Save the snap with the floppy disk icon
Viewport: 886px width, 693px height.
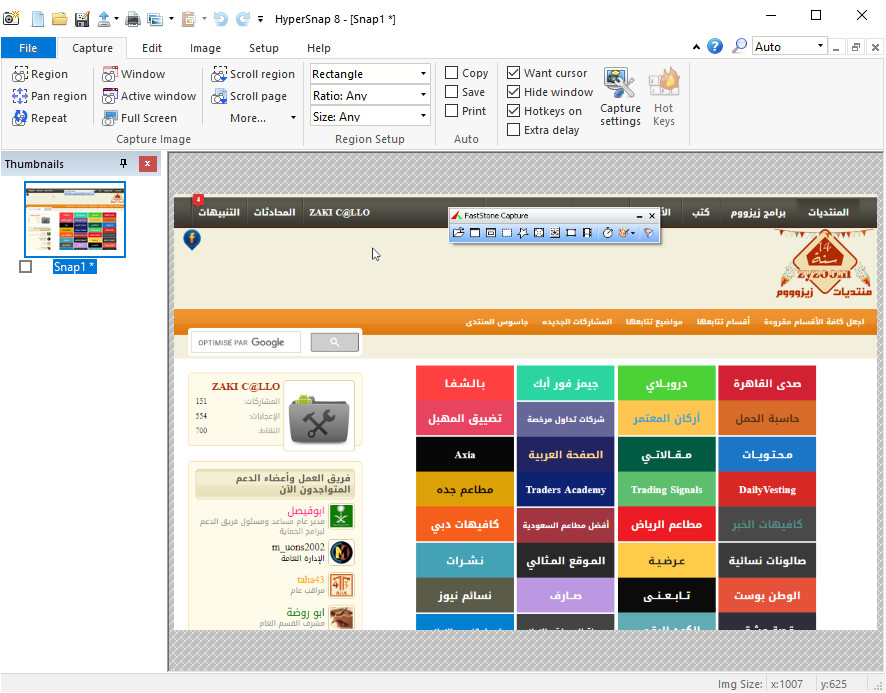[82, 19]
